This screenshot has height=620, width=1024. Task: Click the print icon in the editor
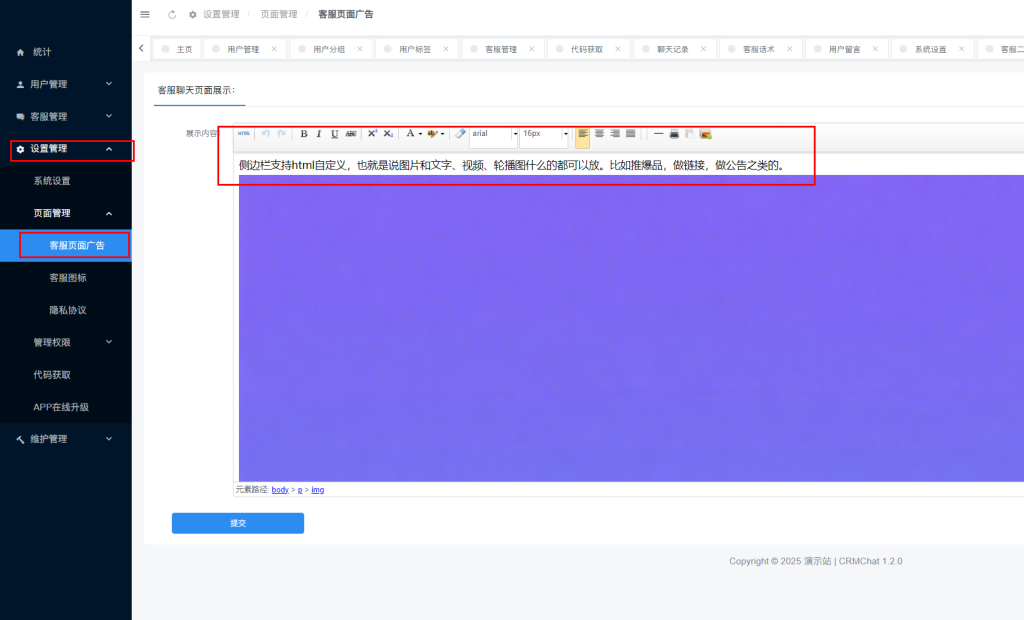[x=674, y=133]
